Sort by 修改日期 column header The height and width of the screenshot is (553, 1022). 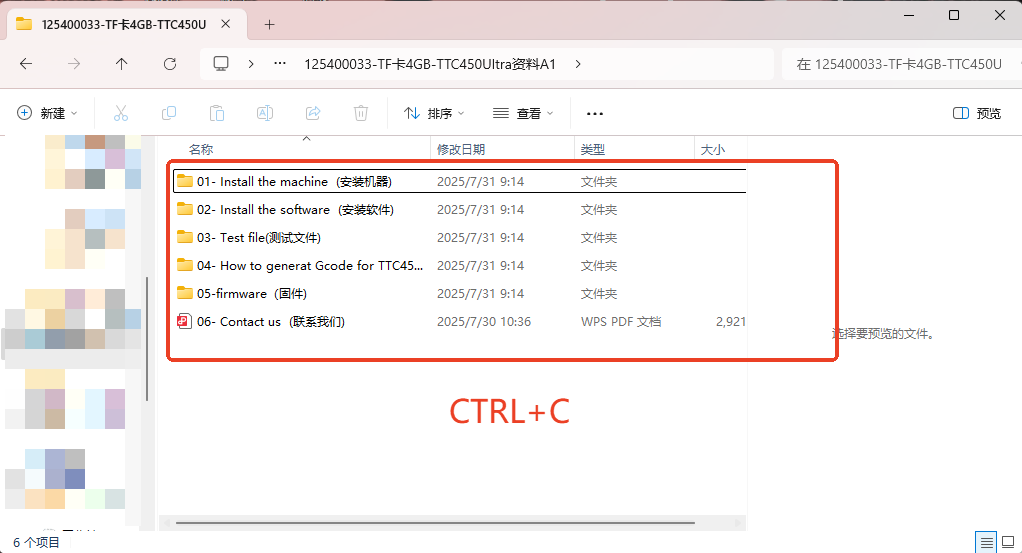(461, 149)
